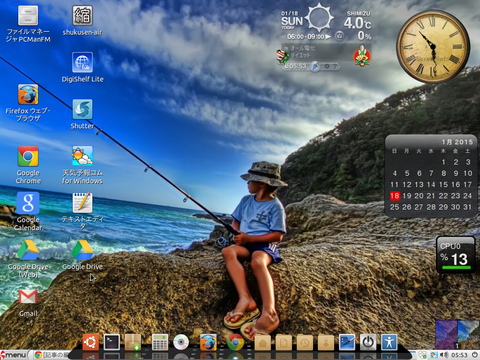Screen dimensions: 480x360
Task: Open the accessibility icon in the dock
Action: pyautogui.click(x=389, y=342)
